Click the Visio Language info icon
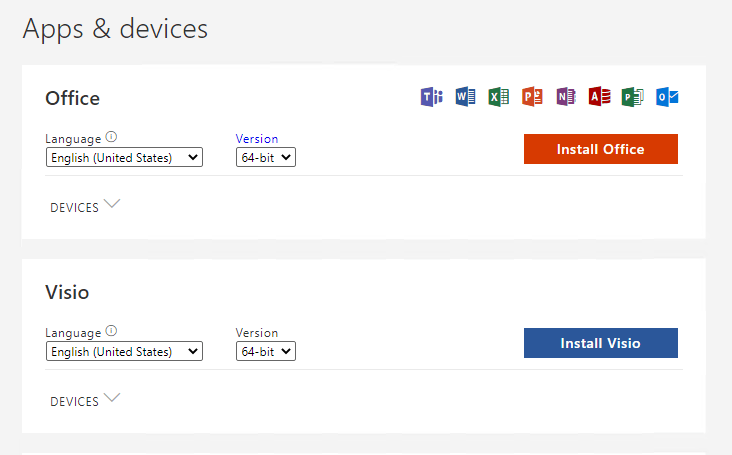732x455 pixels. click(x=111, y=331)
